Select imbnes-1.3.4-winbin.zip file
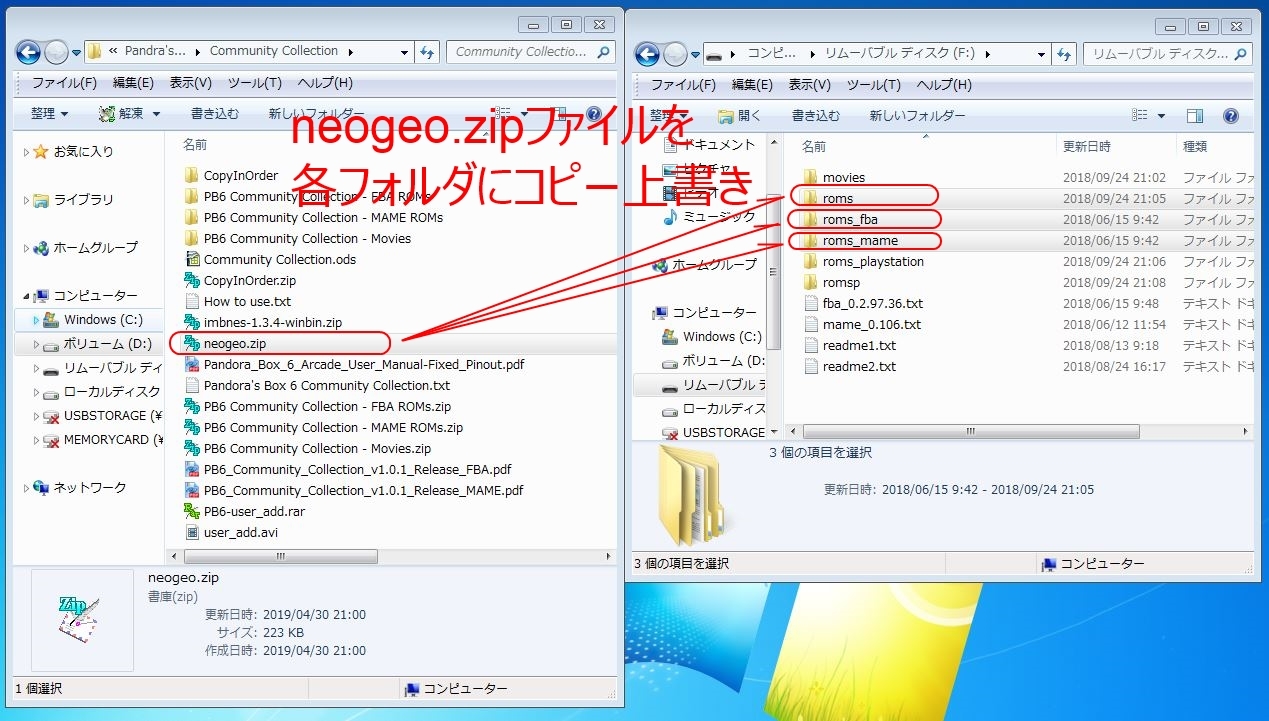The height and width of the screenshot is (721, 1269). tap(273, 322)
